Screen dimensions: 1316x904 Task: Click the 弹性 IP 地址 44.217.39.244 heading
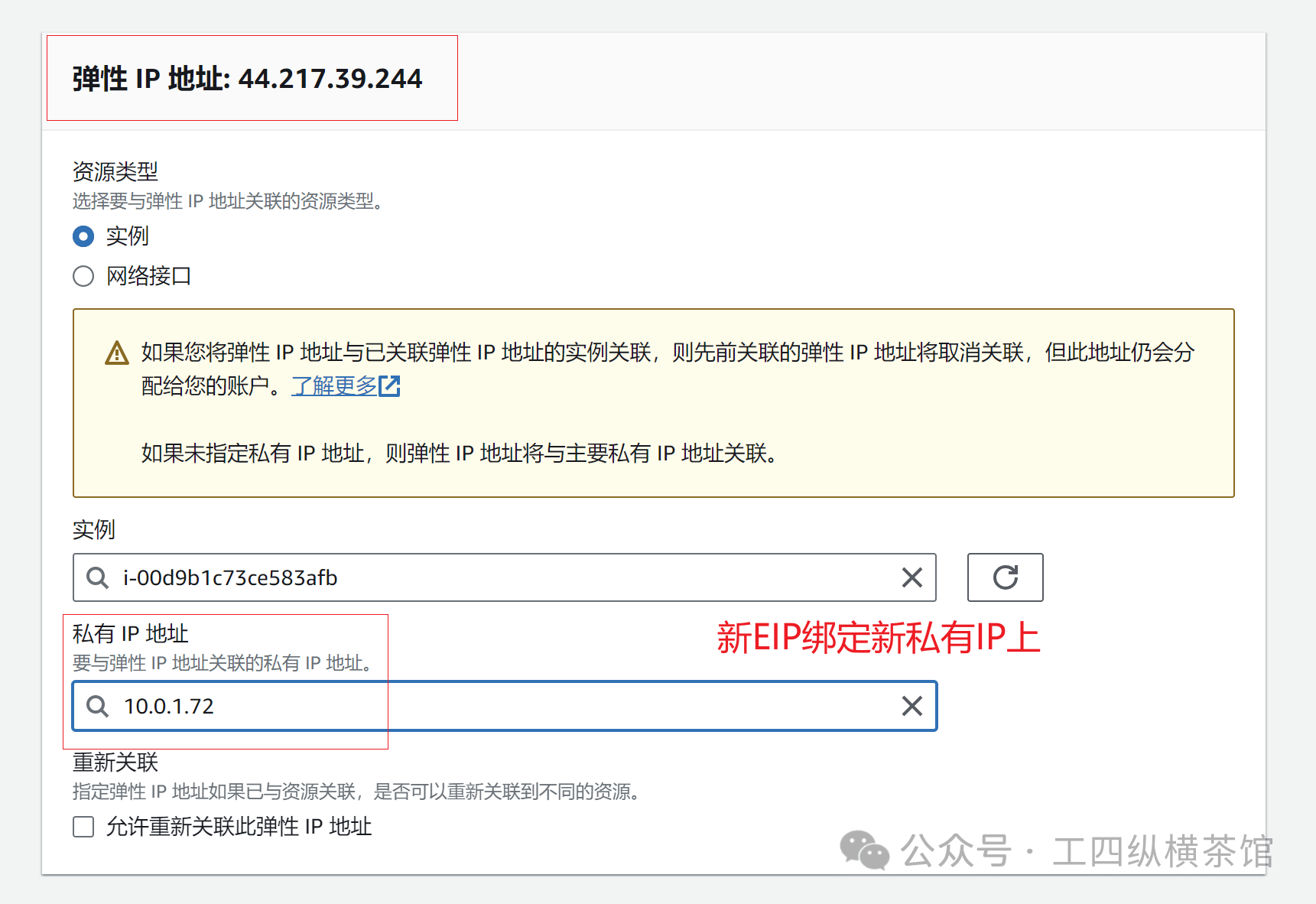pyautogui.click(x=247, y=79)
